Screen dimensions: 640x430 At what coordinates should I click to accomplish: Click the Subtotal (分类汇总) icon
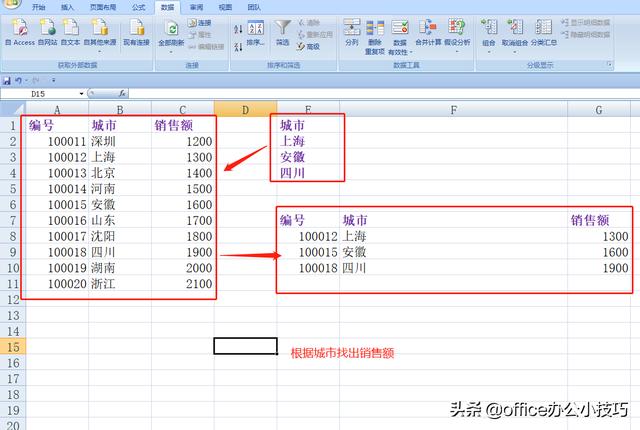point(544,32)
